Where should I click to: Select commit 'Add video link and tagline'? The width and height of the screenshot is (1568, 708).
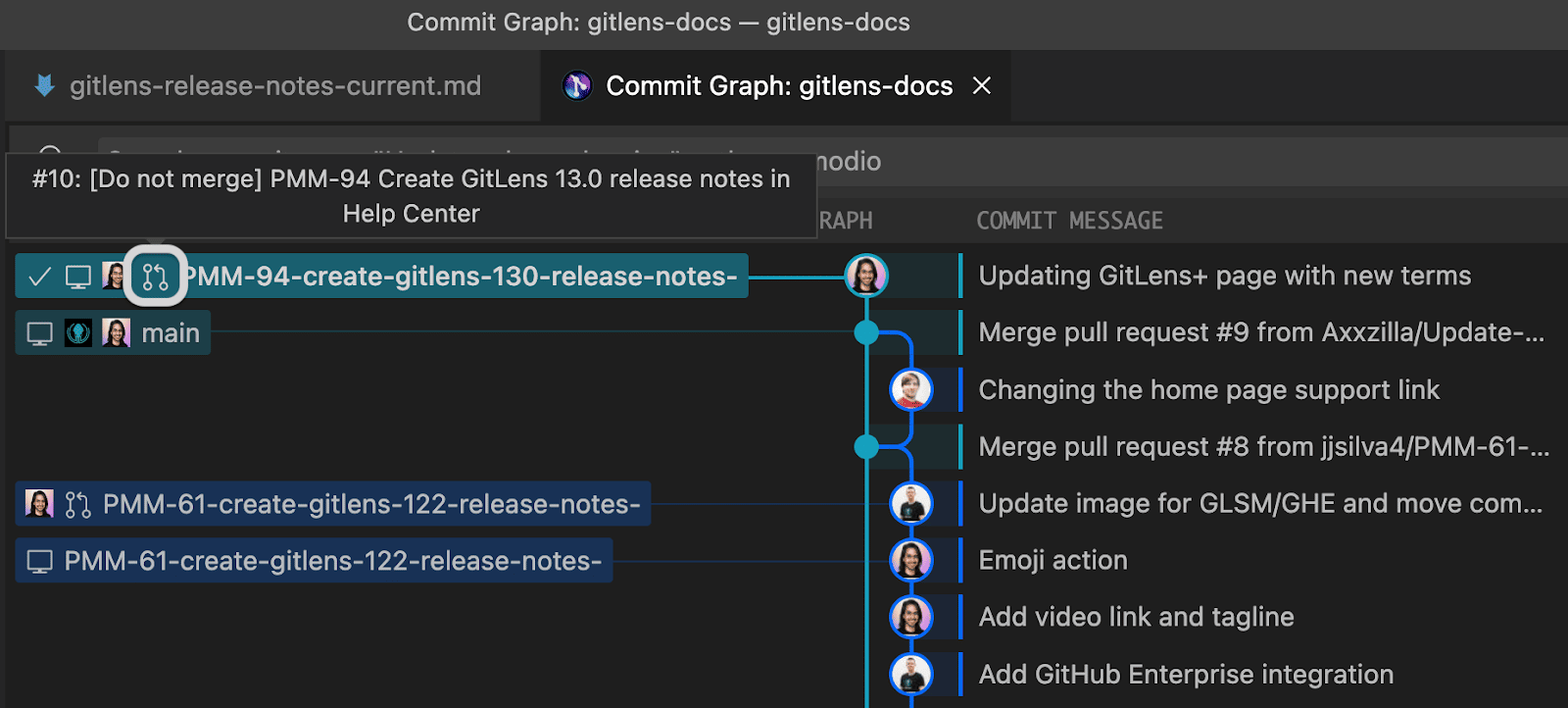click(x=1137, y=618)
